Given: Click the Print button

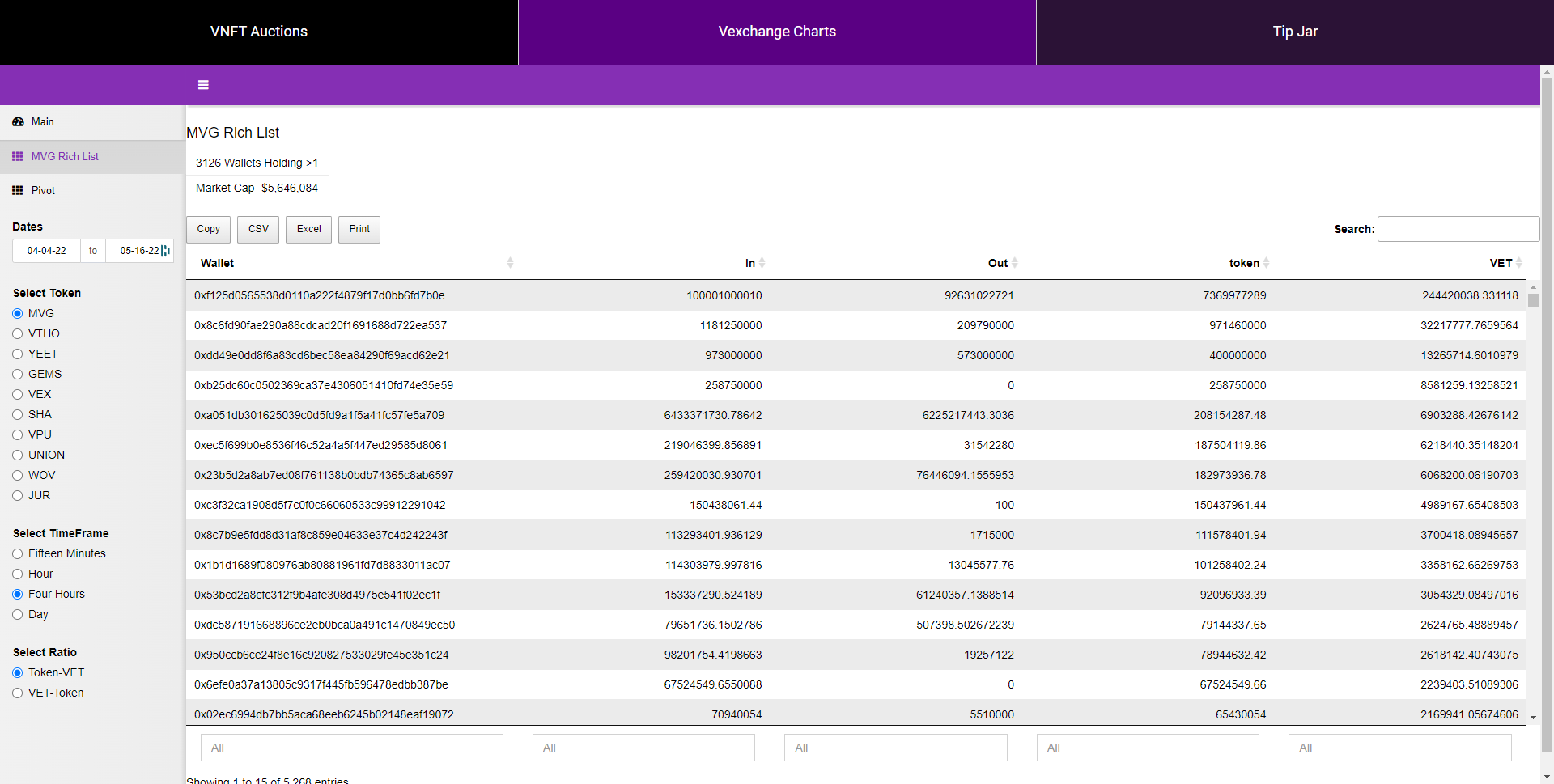Looking at the screenshot, I should pos(359,230).
